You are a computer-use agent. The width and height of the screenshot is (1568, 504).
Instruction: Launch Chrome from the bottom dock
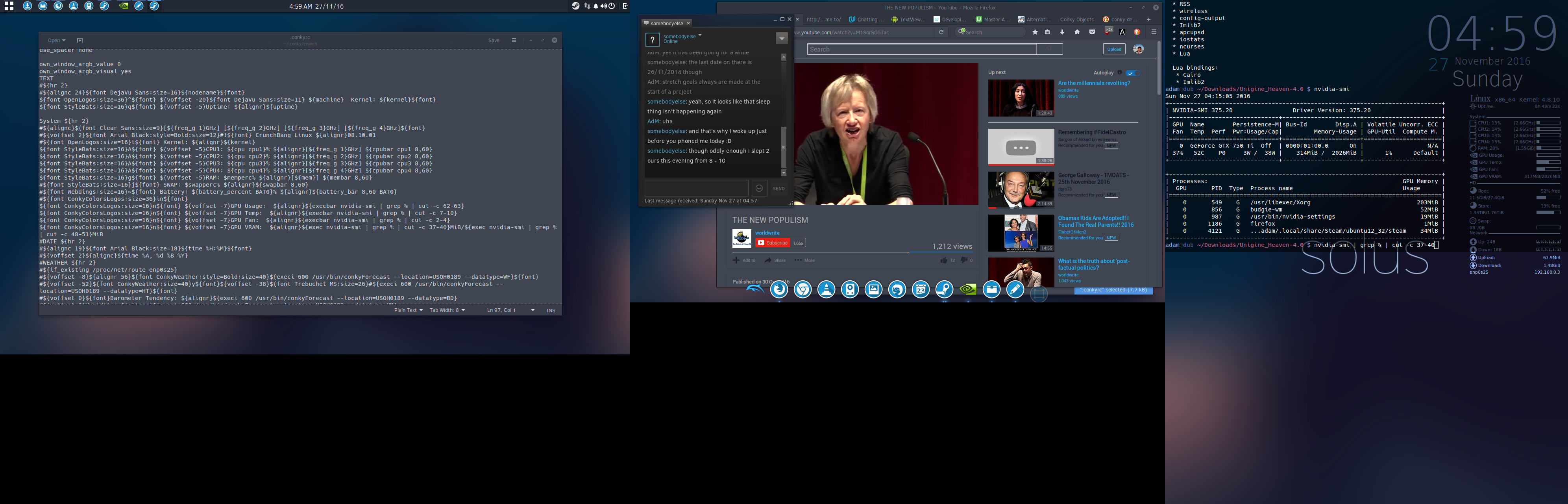803,290
